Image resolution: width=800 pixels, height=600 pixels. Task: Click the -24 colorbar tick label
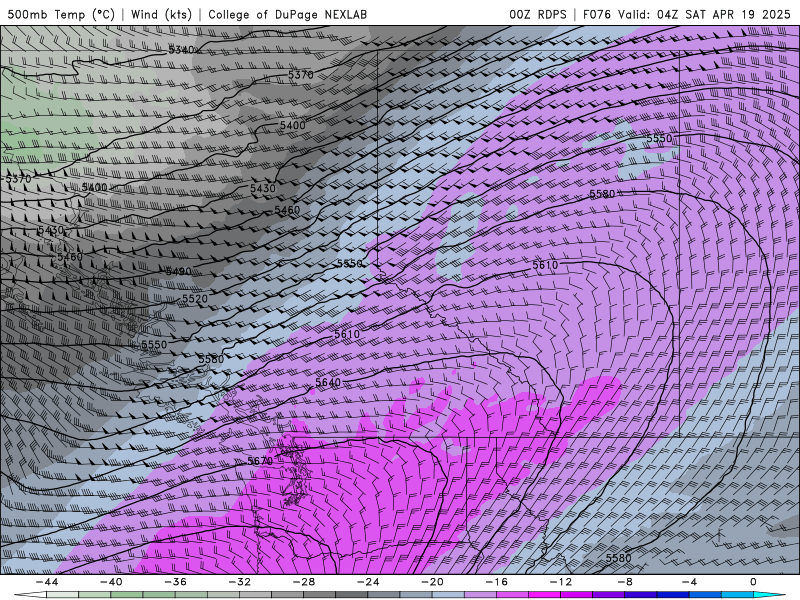pyautogui.click(x=368, y=582)
